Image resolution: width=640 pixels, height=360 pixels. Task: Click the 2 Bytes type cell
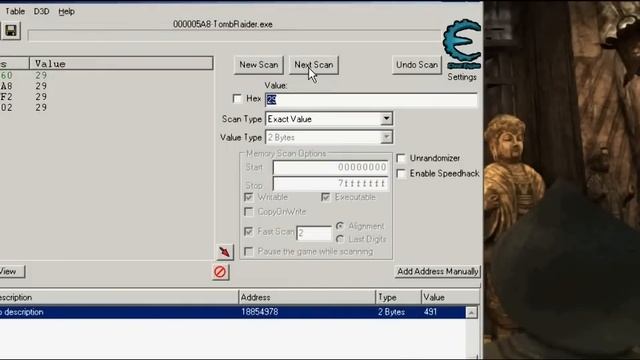click(391, 312)
